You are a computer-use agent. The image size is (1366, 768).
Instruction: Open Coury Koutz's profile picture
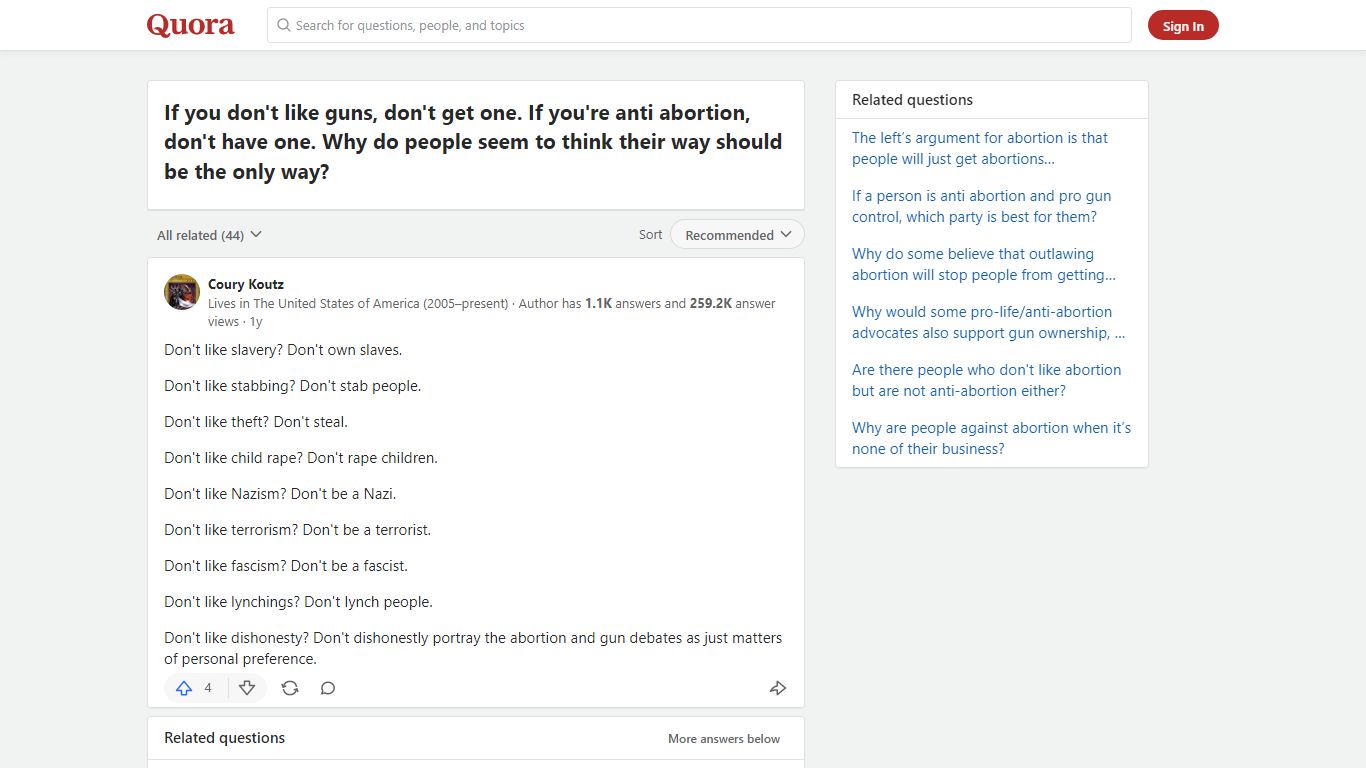(x=182, y=292)
